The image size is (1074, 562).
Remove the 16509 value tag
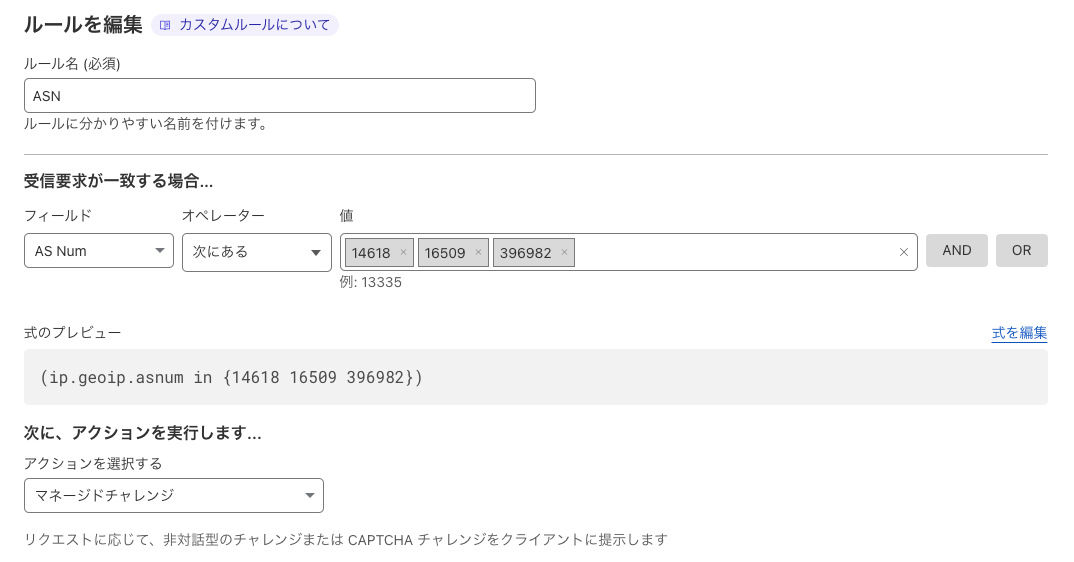478,252
